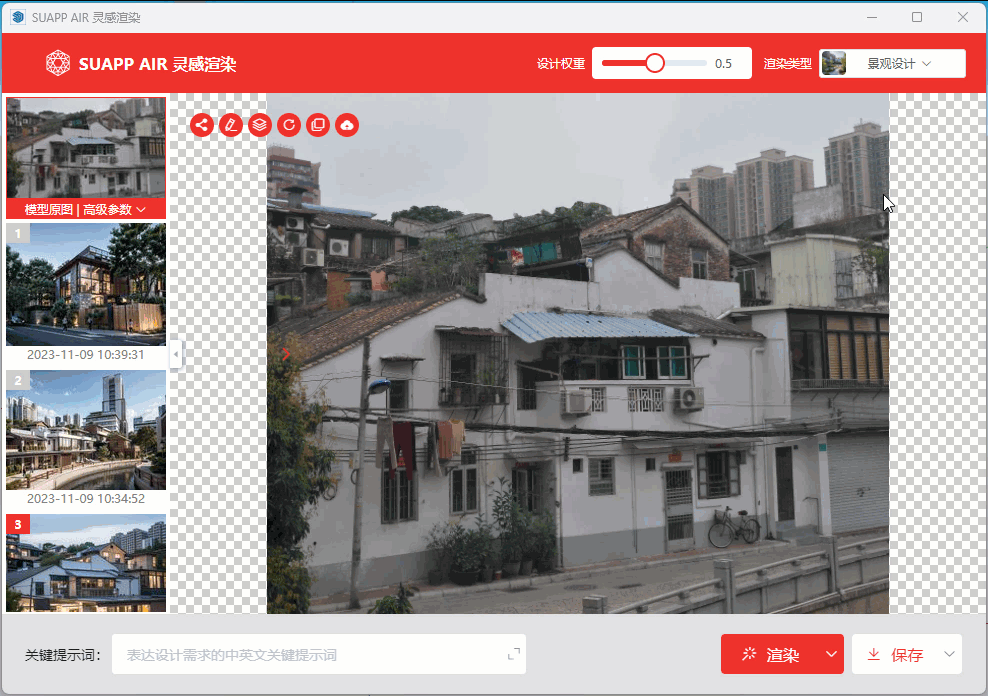Viewport: 988px width, 696px height.
Task: Close the SUAPP AIR window
Action: tap(963, 17)
